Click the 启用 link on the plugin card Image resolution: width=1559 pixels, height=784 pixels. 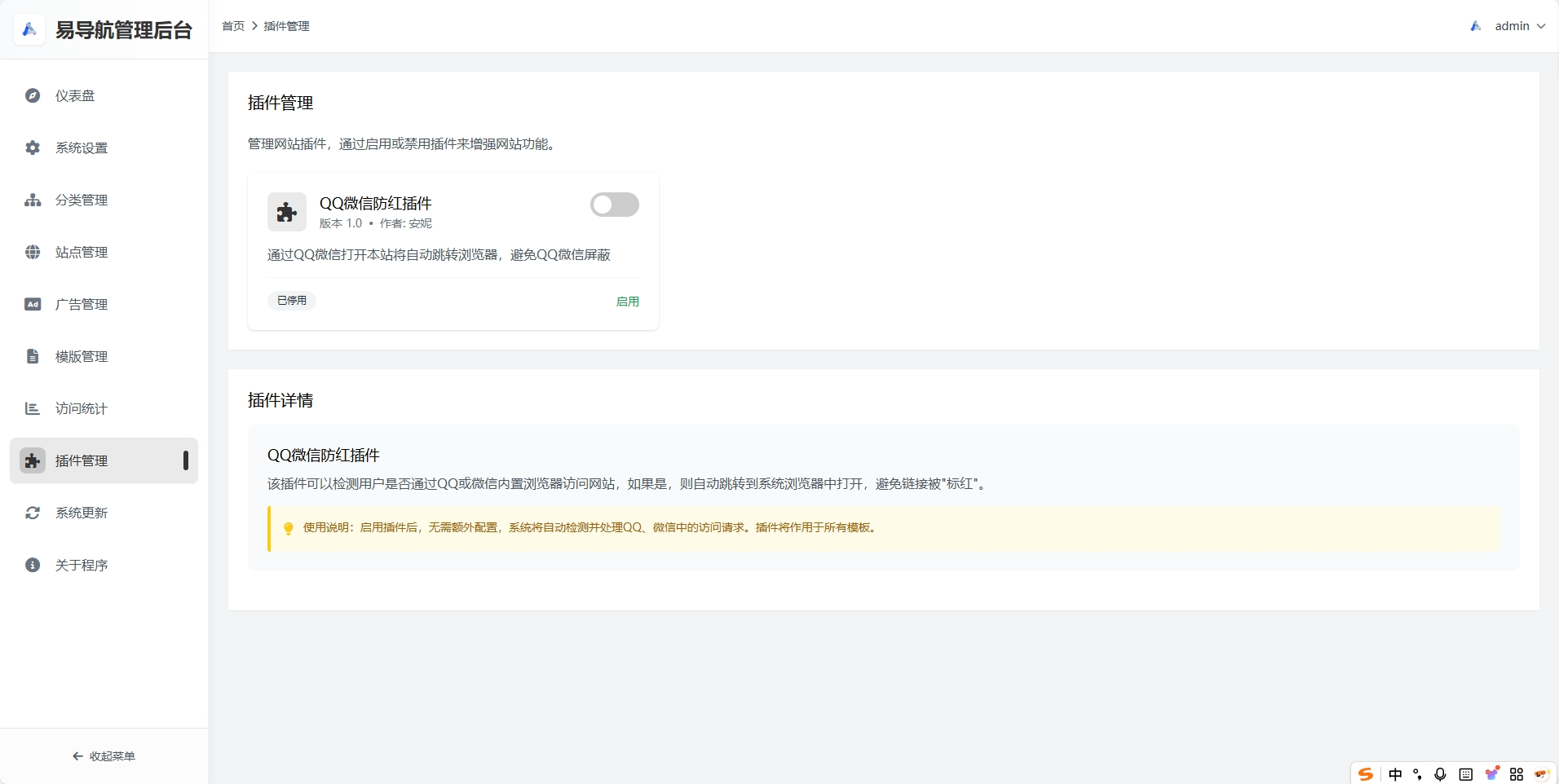click(x=627, y=301)
